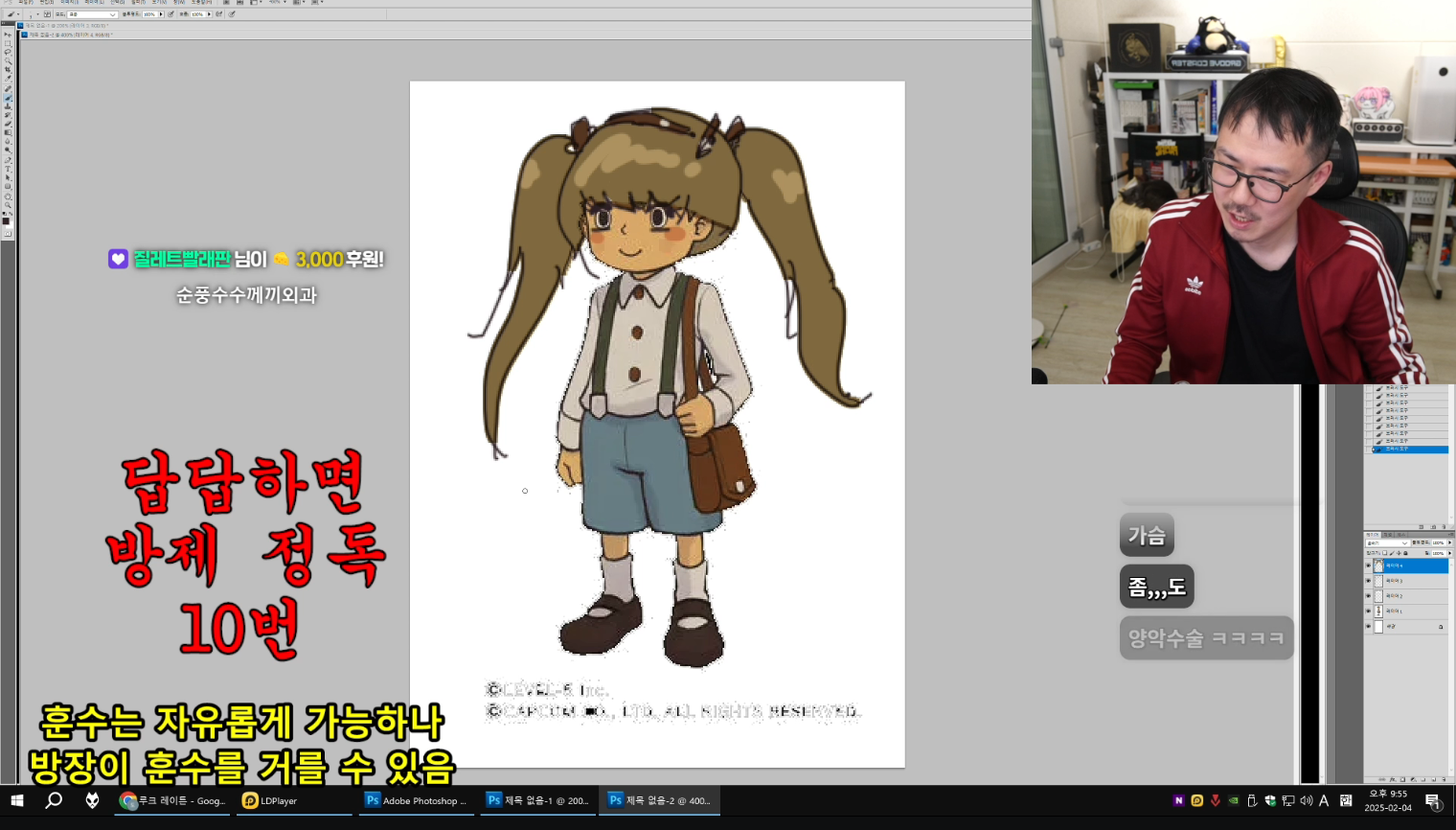Open layer blend mode dropdown
The width and height of the screenshot is (1456, 830).
pos(1388,543)
